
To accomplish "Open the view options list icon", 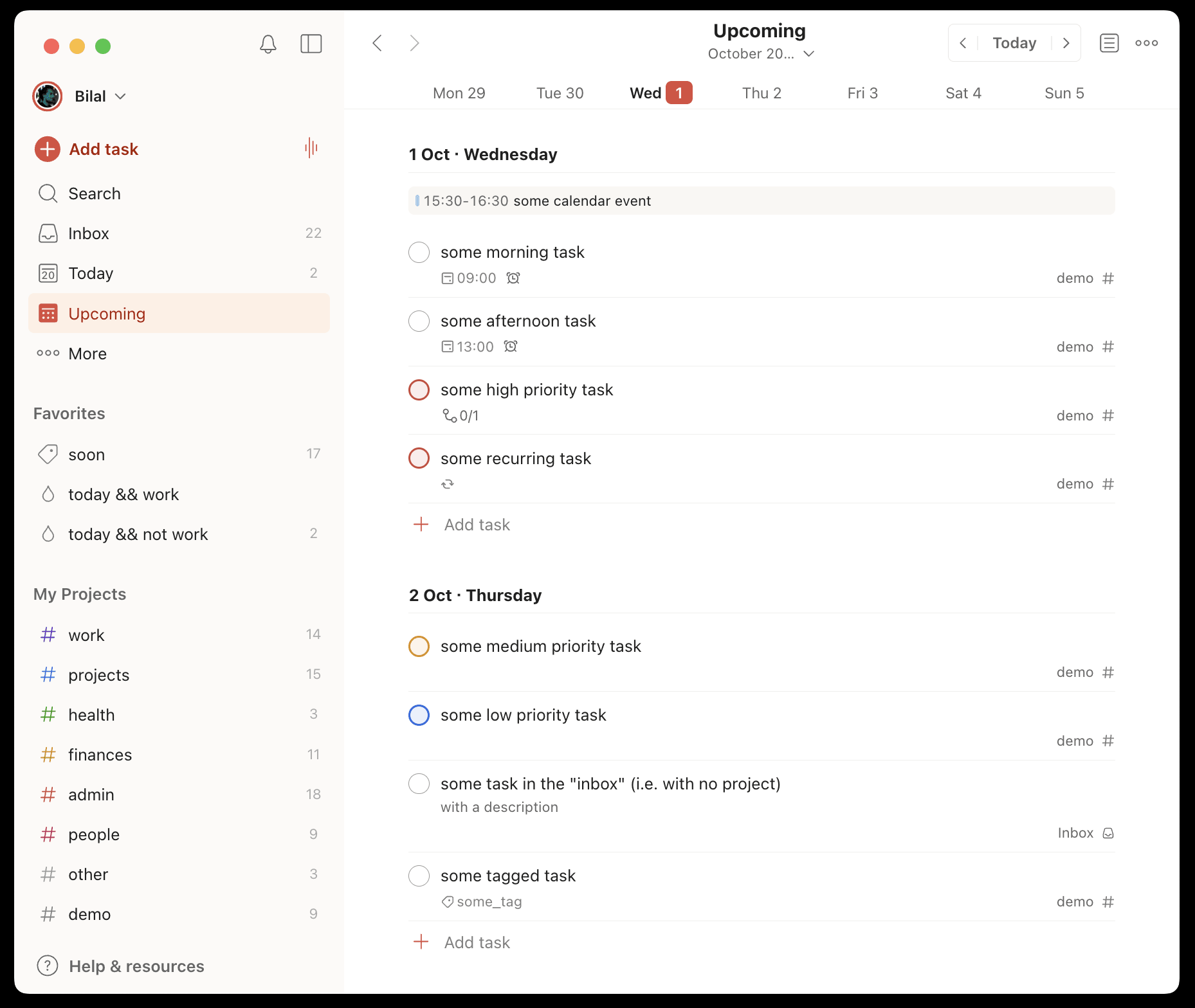I will 1109,43.
